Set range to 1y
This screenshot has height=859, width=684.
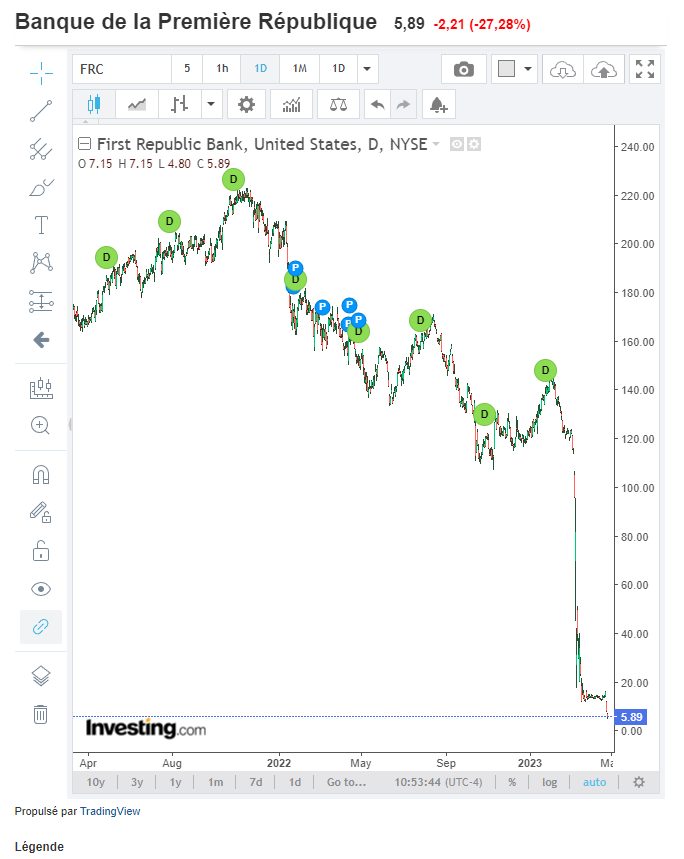point(175,782)
